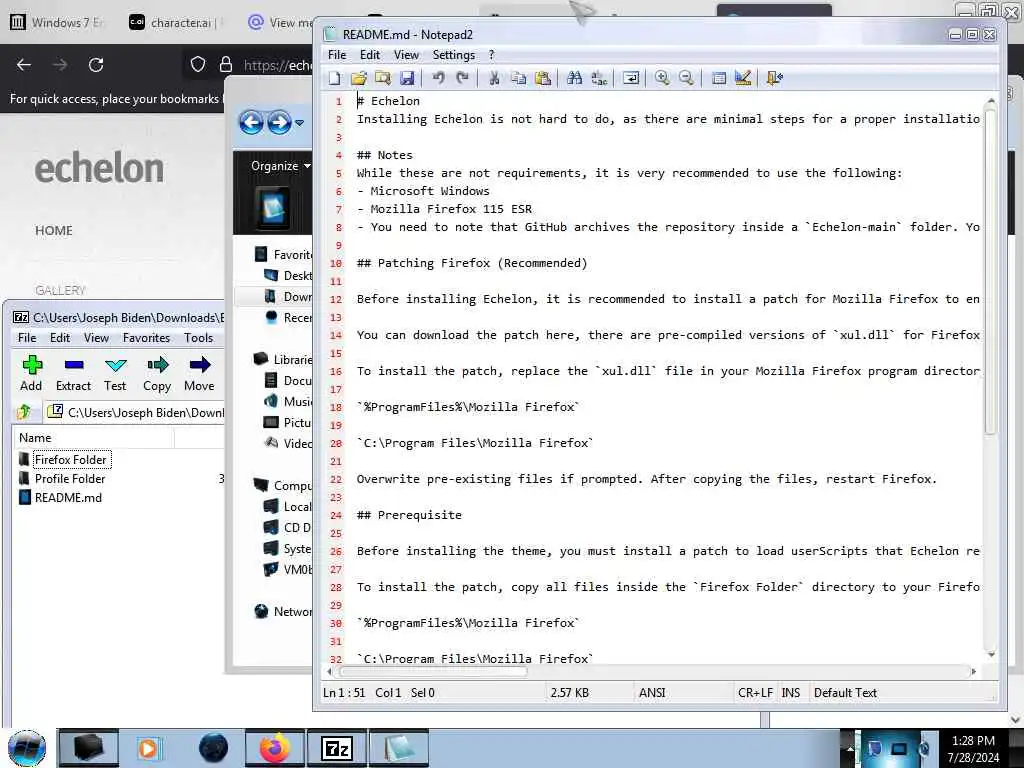The height and width of the screenshot is (768, 1024).
Task: Click Name column header in 7-Zip
Action: point(94,438)
